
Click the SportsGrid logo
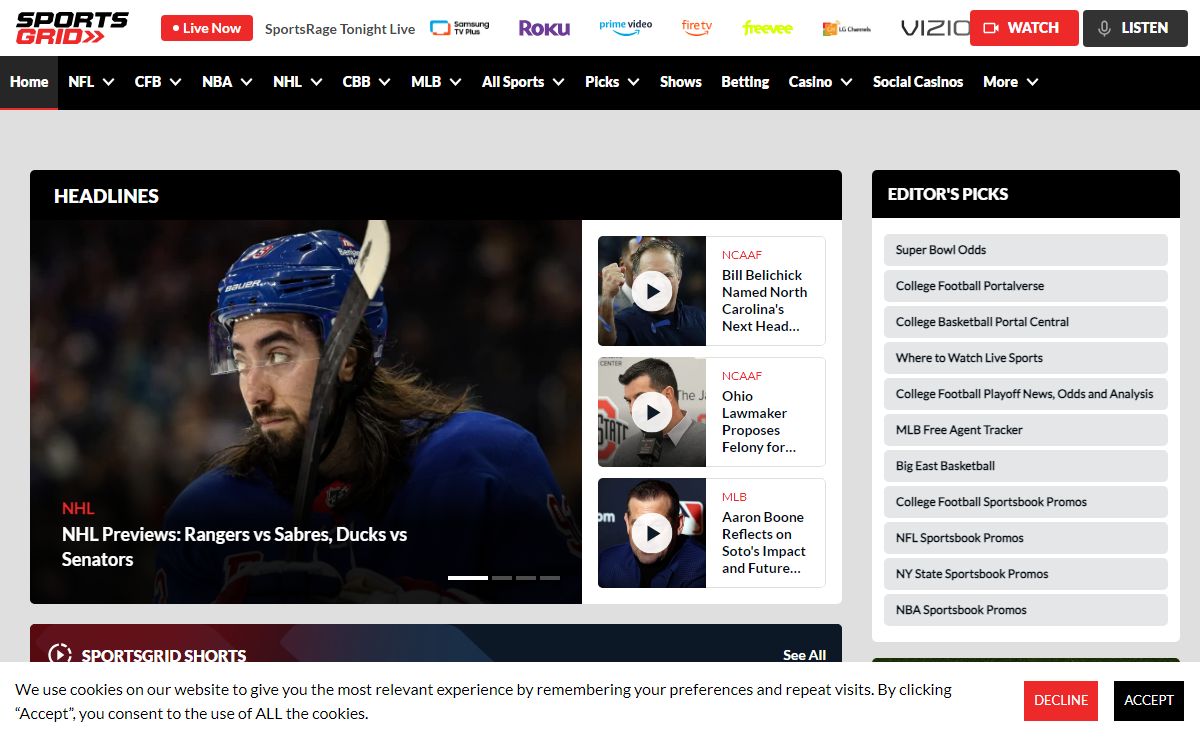tap(72, 28)
